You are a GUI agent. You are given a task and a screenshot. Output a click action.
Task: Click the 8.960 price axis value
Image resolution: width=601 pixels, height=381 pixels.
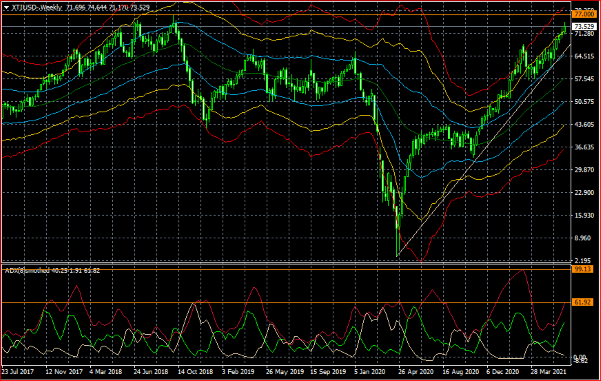coord(583,238)
